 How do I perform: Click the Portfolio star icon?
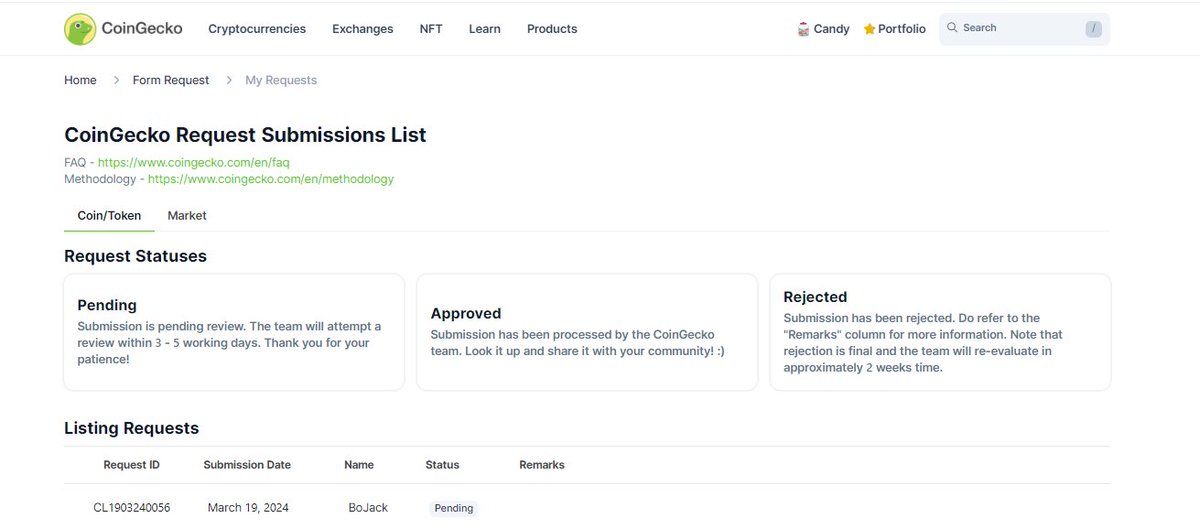pyautogui.click(x=869, y=29)
